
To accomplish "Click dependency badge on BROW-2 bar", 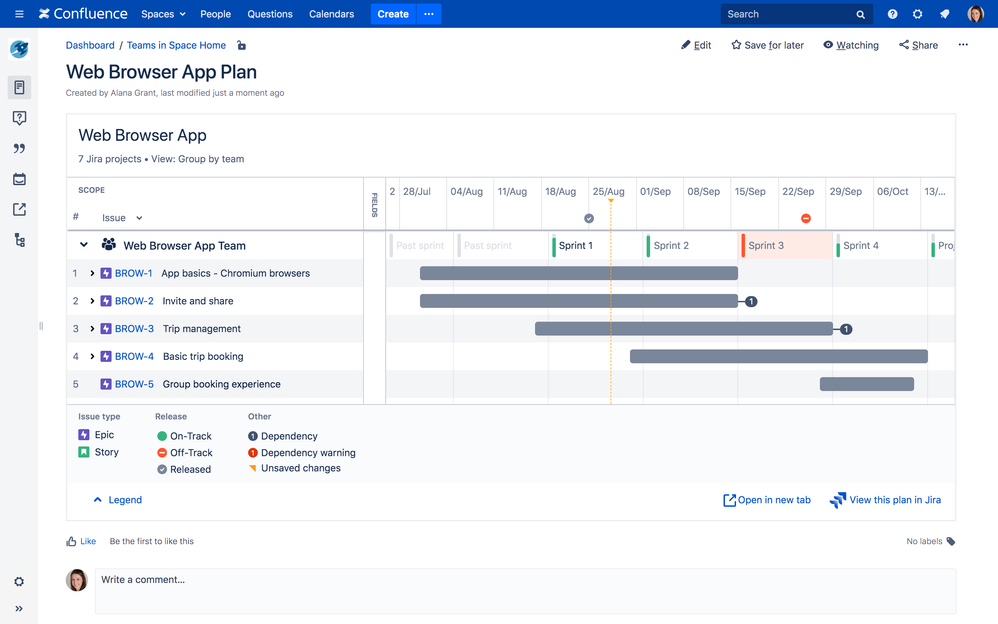I will (751, 301).
